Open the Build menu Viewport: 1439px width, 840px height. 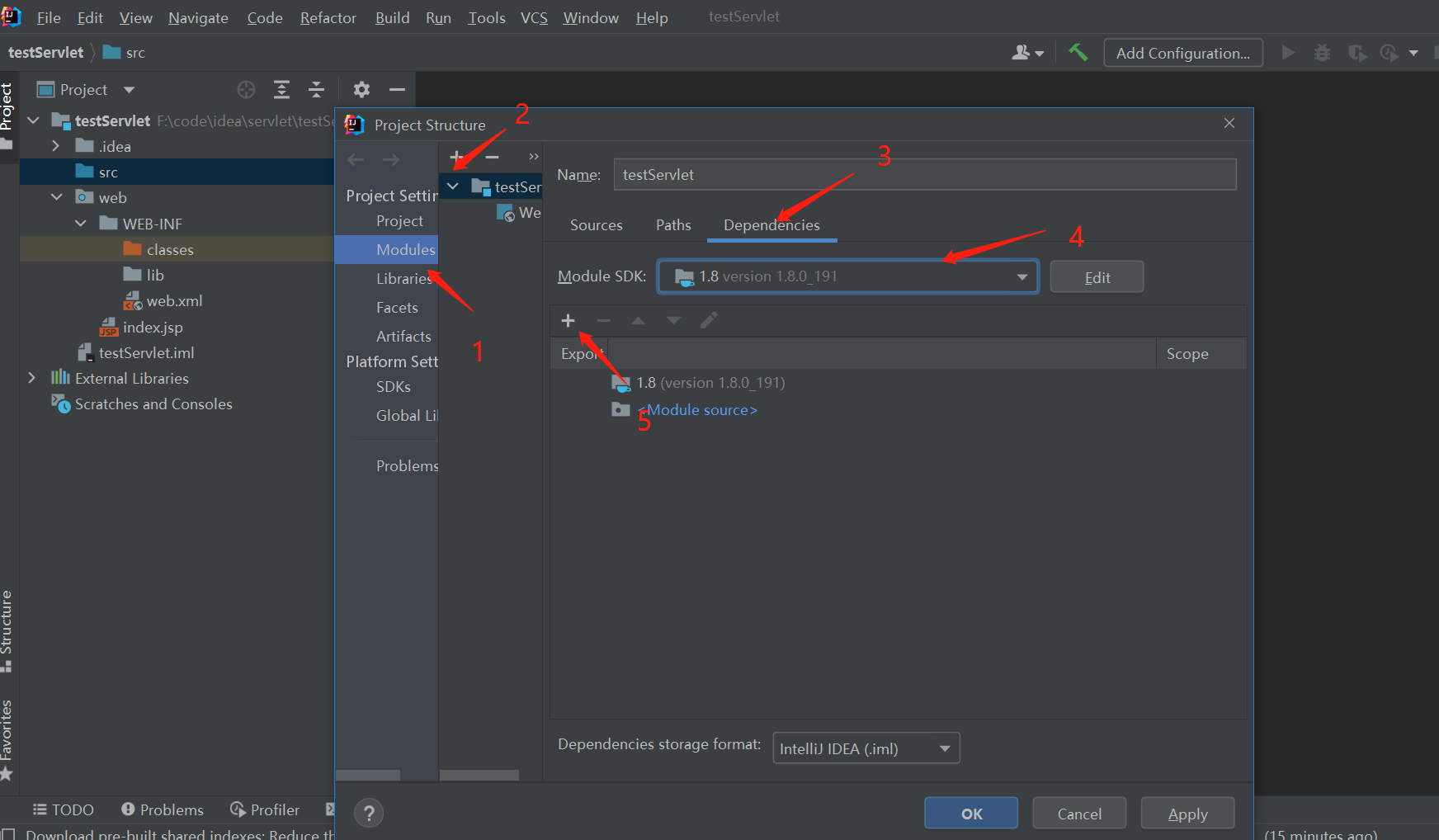pos(392,17)
